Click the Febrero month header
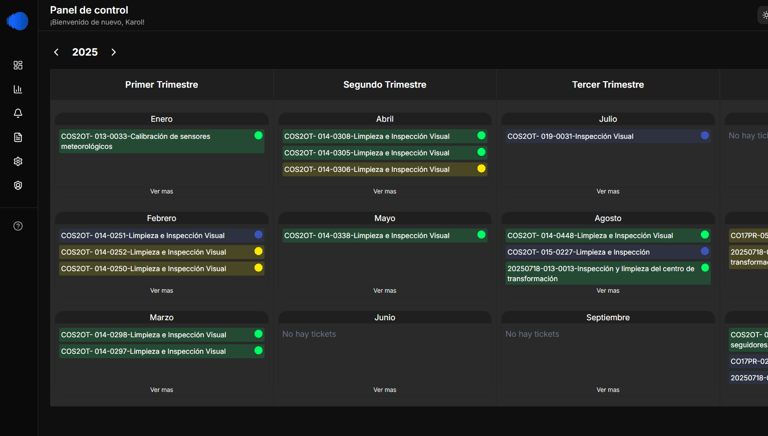Screen dimensions: 768x436 162,218
